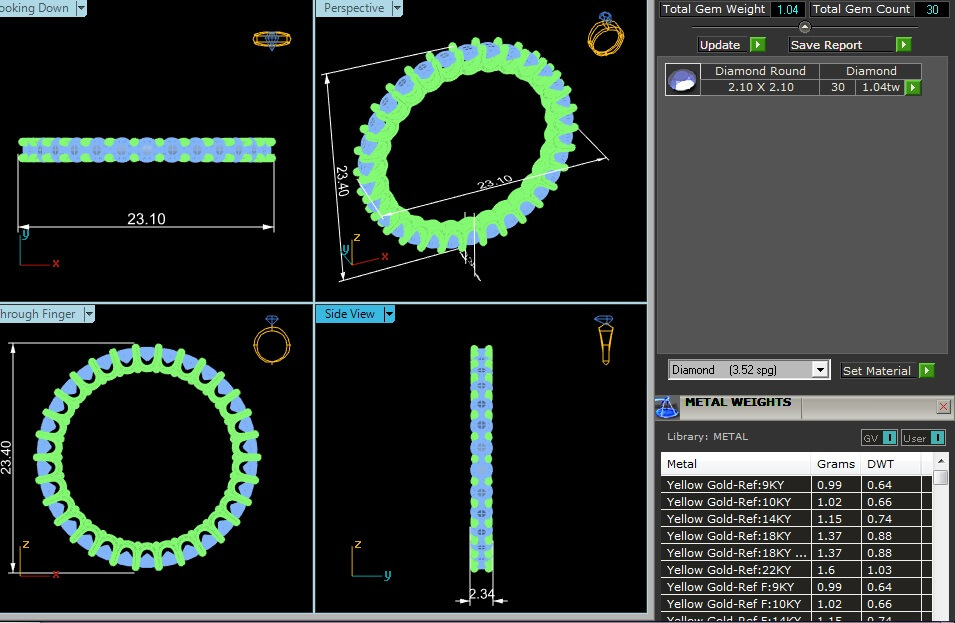
Task: Click the Side View ring icon
Action: 604,340
